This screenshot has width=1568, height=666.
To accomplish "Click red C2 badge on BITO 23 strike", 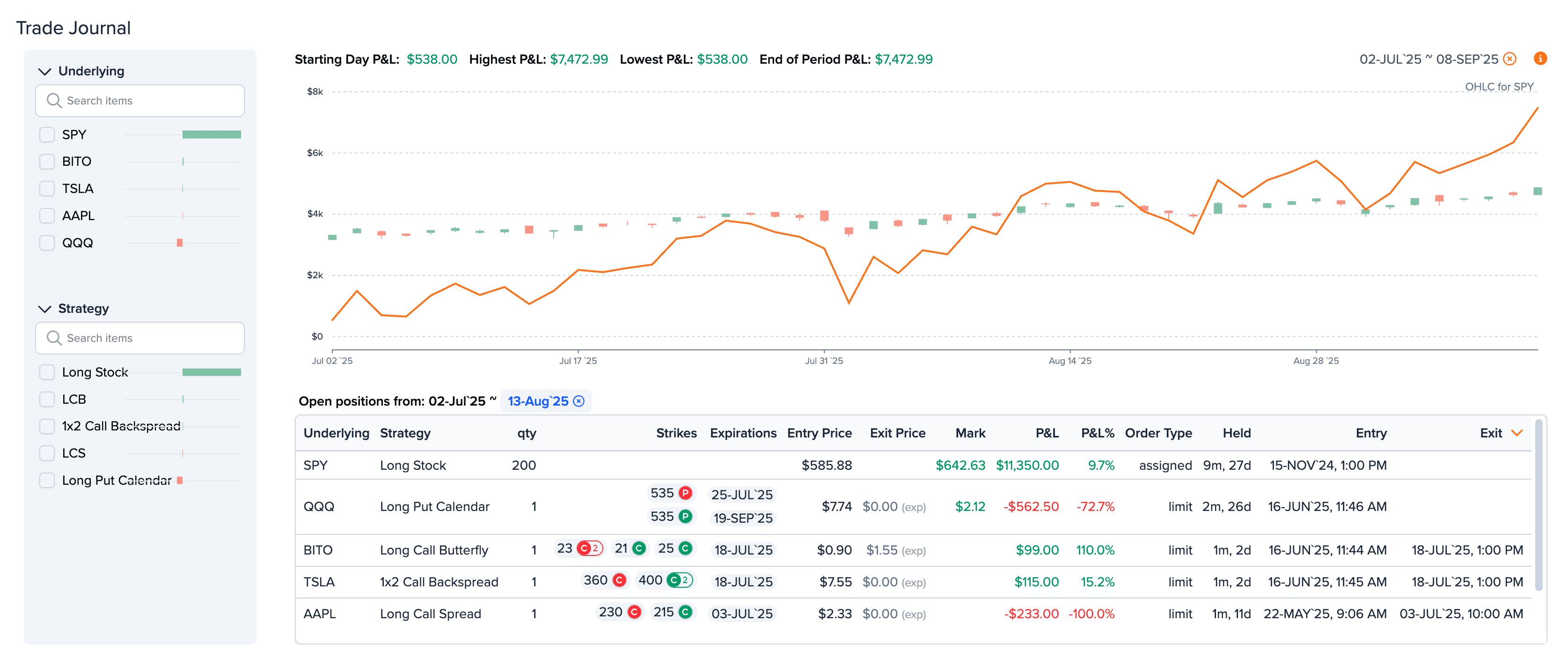I will click(589, 548).
